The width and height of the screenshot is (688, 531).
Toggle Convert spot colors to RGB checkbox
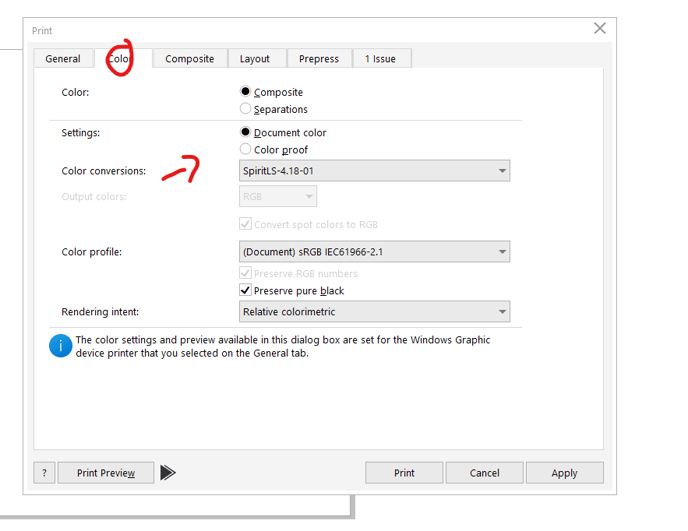tap(245, 224)
